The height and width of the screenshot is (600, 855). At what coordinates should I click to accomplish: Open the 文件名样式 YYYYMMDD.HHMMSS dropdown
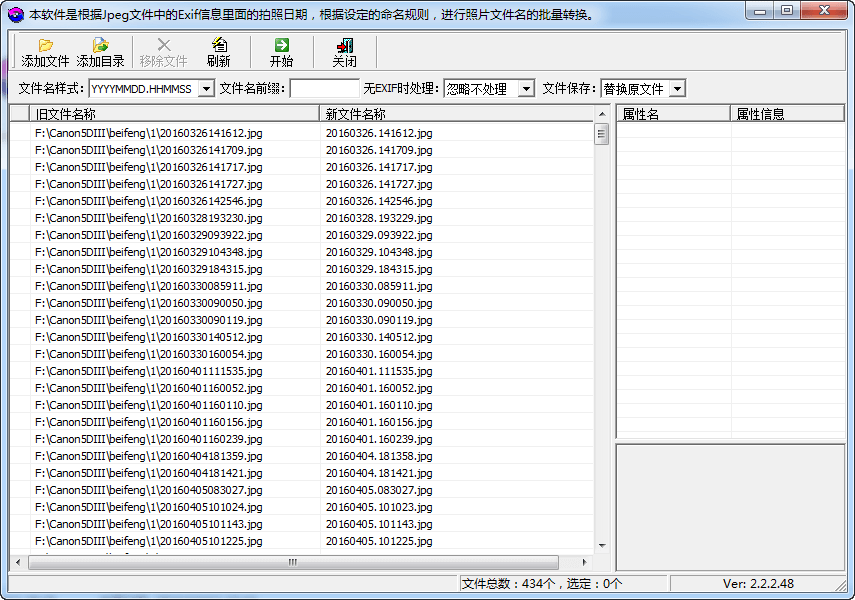206,88
